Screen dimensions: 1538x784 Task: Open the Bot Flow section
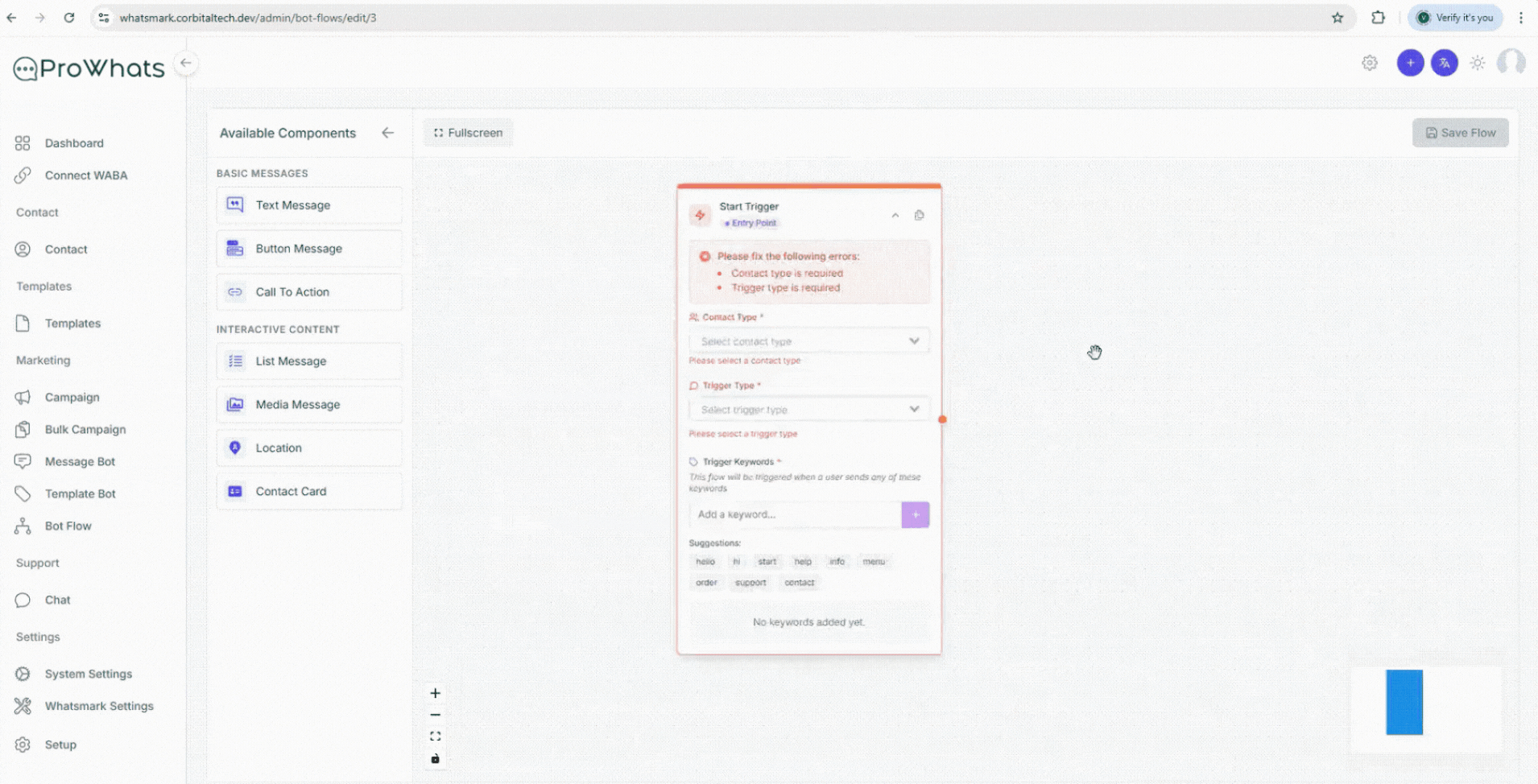(x=68, y=526)
